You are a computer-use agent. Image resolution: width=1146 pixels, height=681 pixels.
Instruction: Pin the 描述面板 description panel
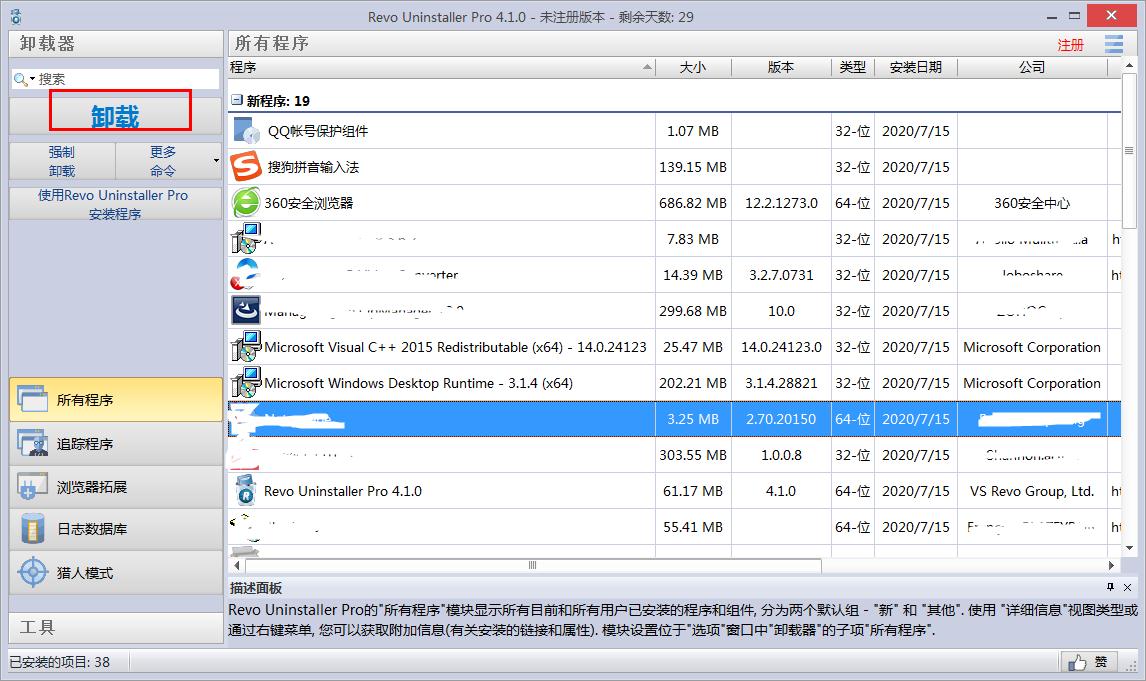tap(1108, 585)
